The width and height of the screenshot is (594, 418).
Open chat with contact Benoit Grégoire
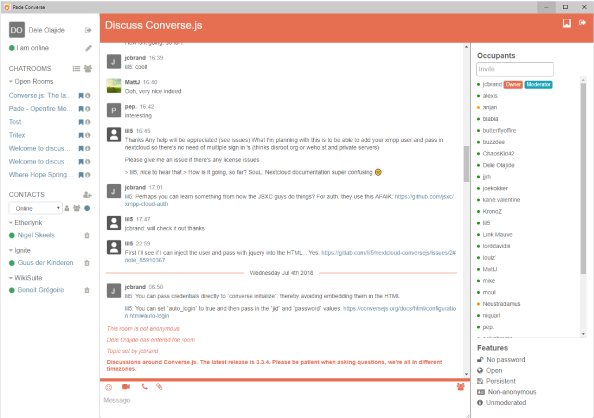[41, 290]
